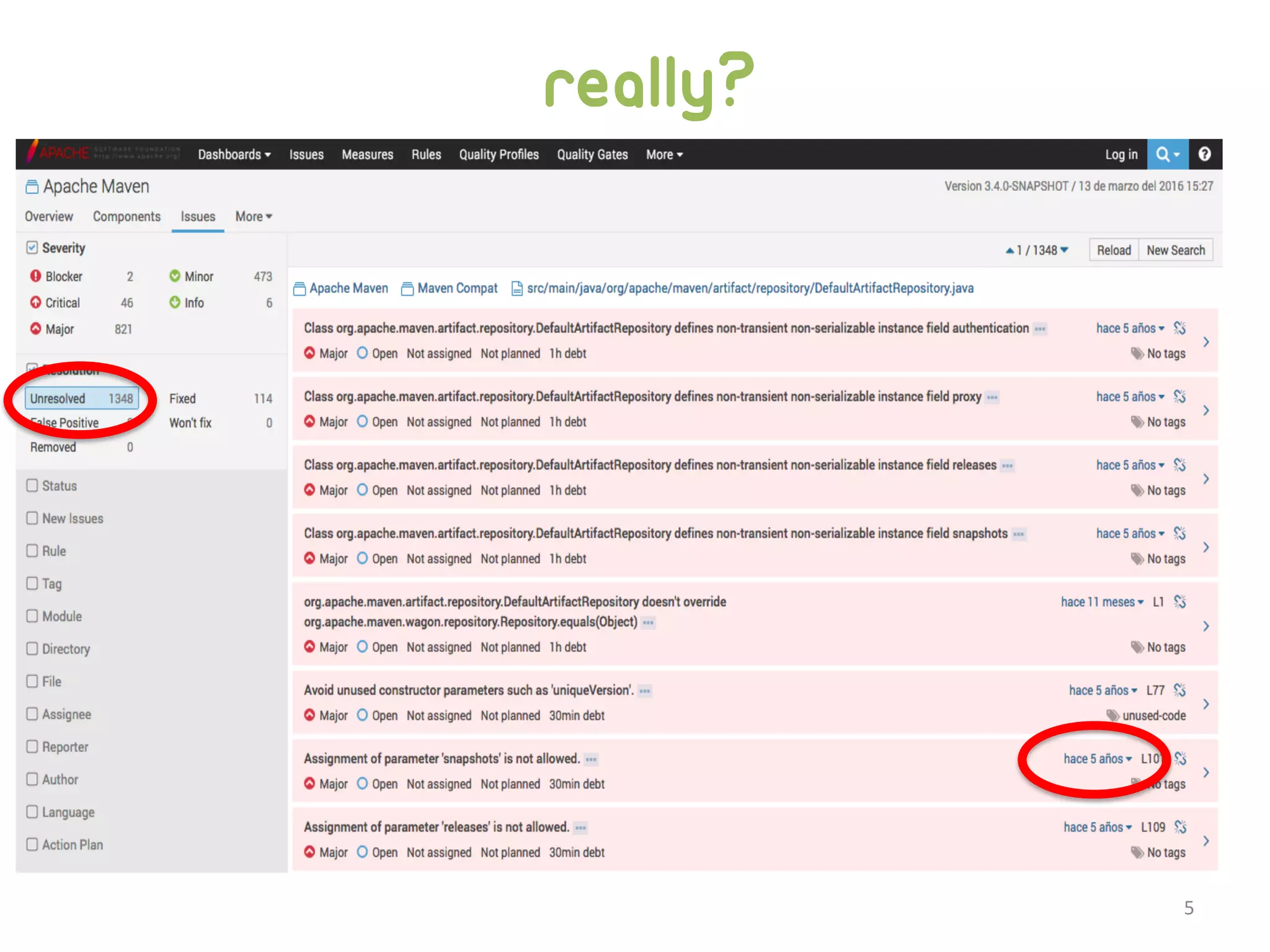Select the Unresolved resolution filter
1270x952 pixels.
click(x=81, y=399)
